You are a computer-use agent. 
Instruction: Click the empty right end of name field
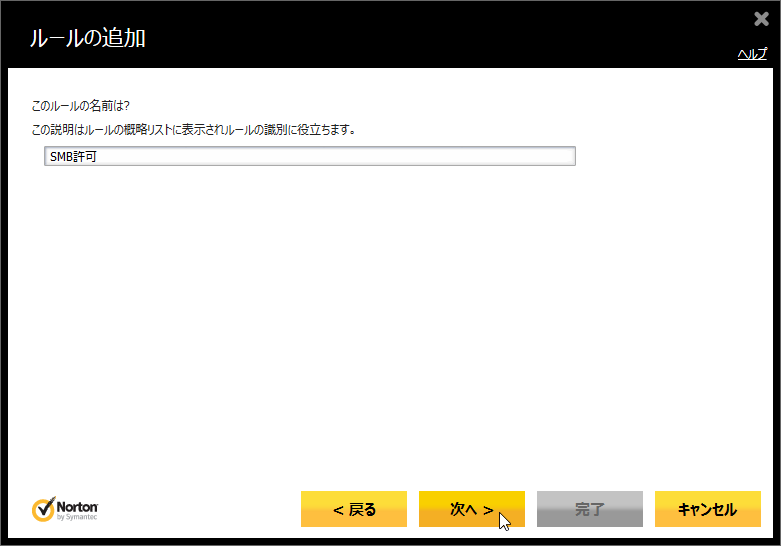click(520, 156)
